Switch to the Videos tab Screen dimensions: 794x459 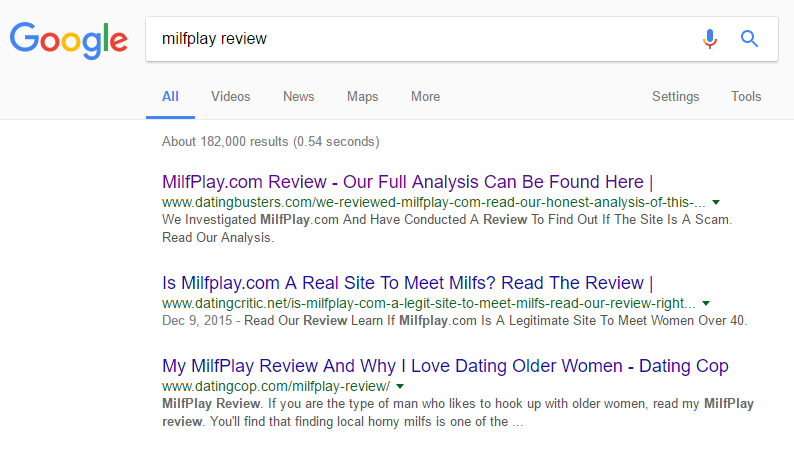(x=230, y=96)
